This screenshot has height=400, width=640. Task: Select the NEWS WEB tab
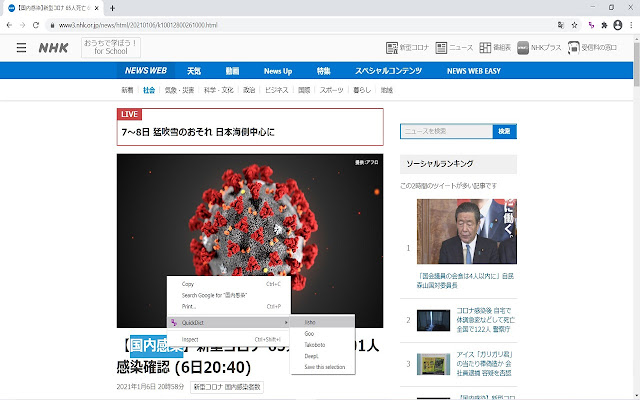click(x=146, y=71)
